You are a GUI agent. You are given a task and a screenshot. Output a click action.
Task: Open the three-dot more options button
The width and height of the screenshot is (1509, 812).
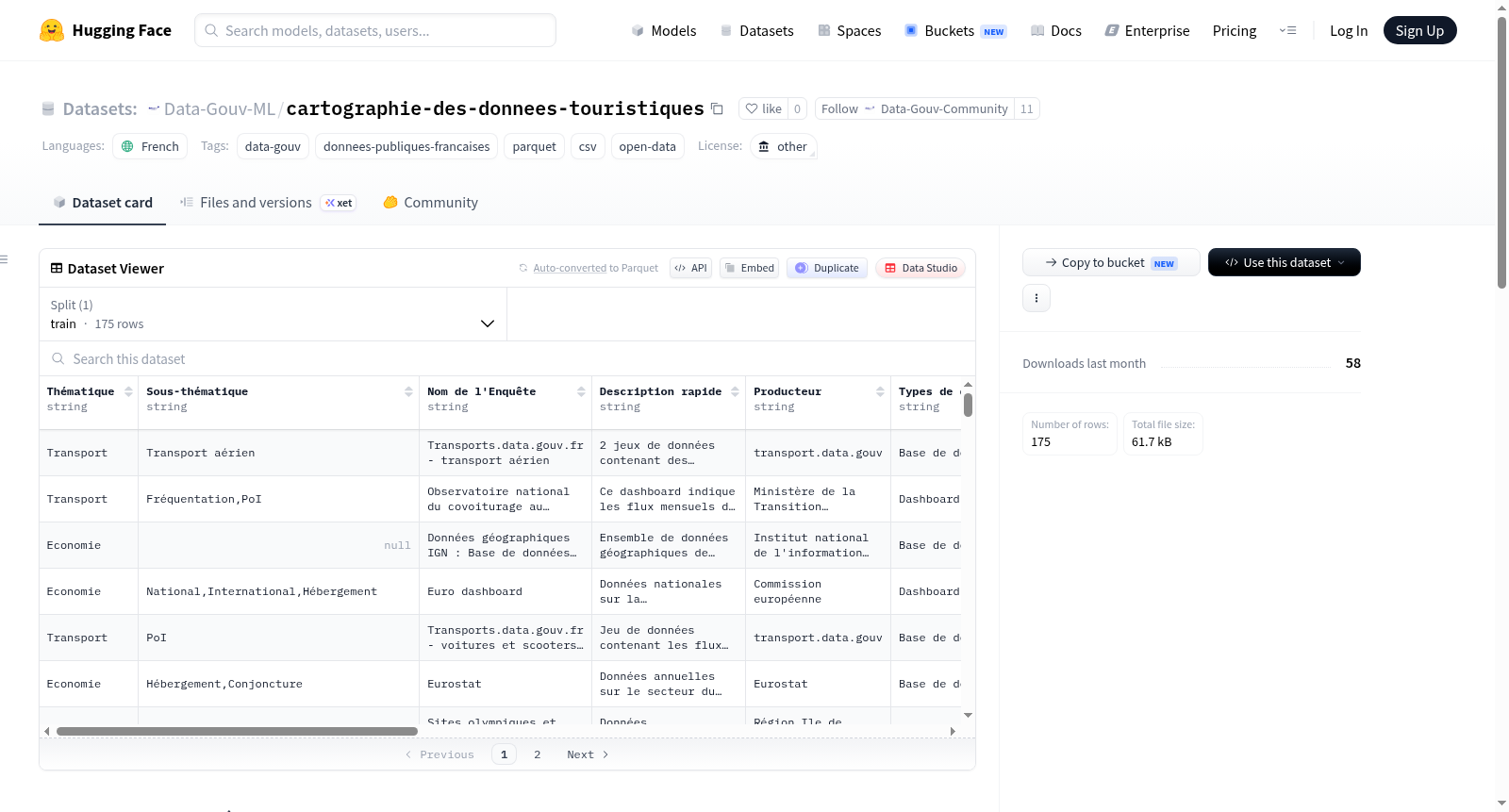[1036, 298]
